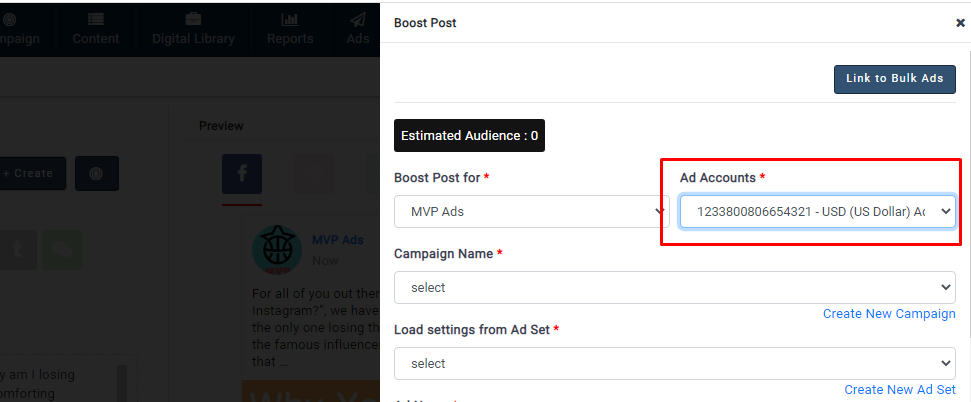
Task: Click the Estimated Audience badge
Action: (x=469, y=136)
